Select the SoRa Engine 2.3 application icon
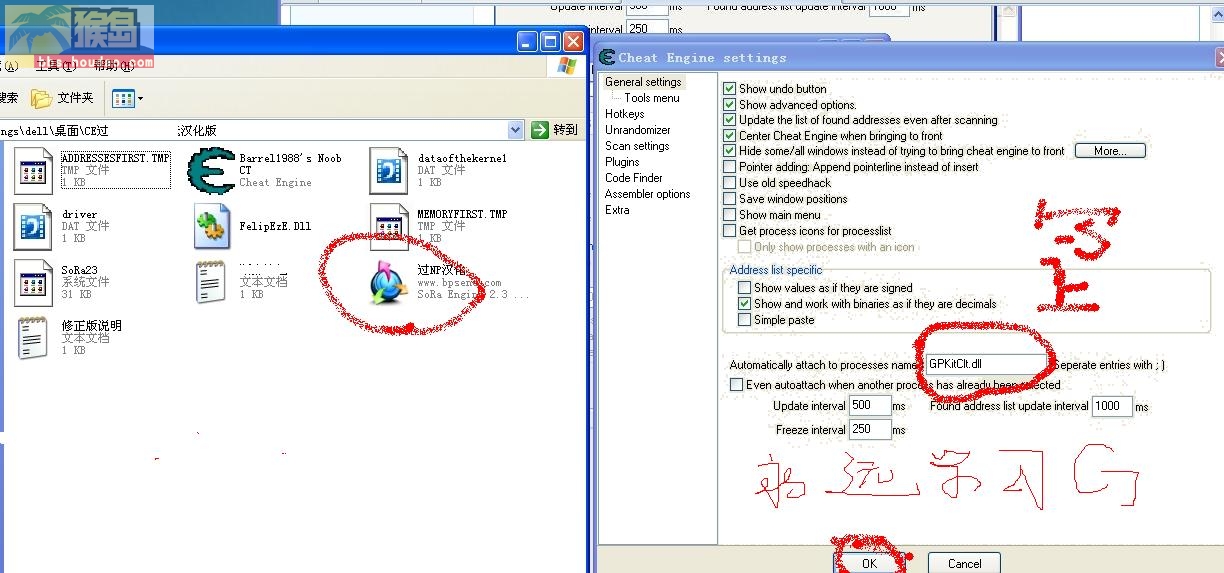Viewport: 1224px width, 573px height. coord(387,283)
